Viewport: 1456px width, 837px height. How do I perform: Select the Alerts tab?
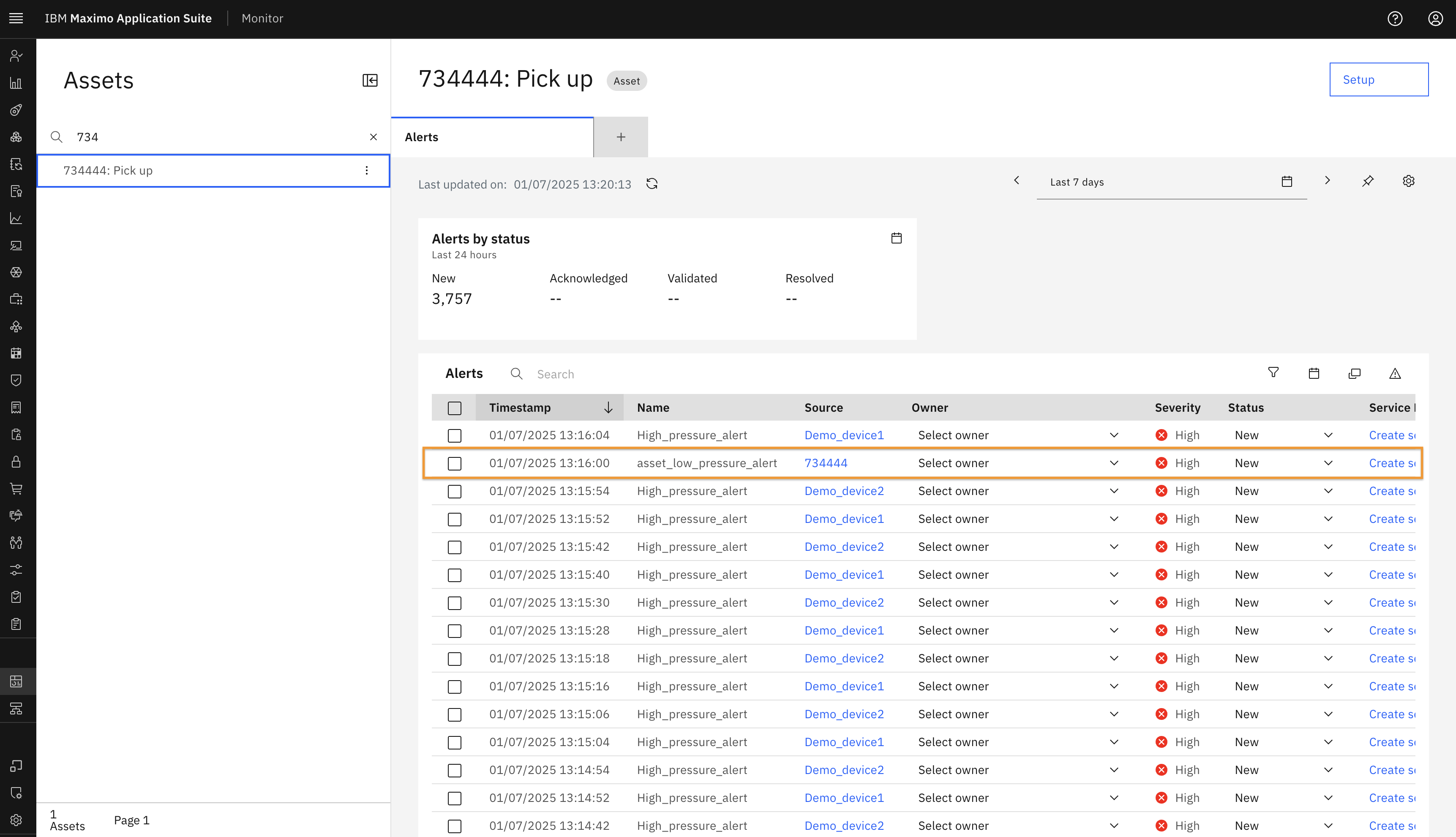click(492, 137)
